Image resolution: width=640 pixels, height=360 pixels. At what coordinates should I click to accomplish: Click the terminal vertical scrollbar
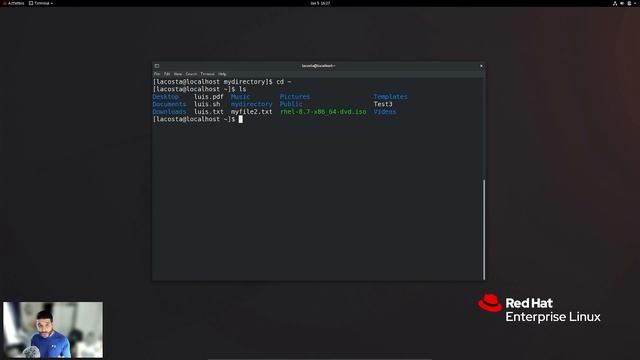(484, 229)
